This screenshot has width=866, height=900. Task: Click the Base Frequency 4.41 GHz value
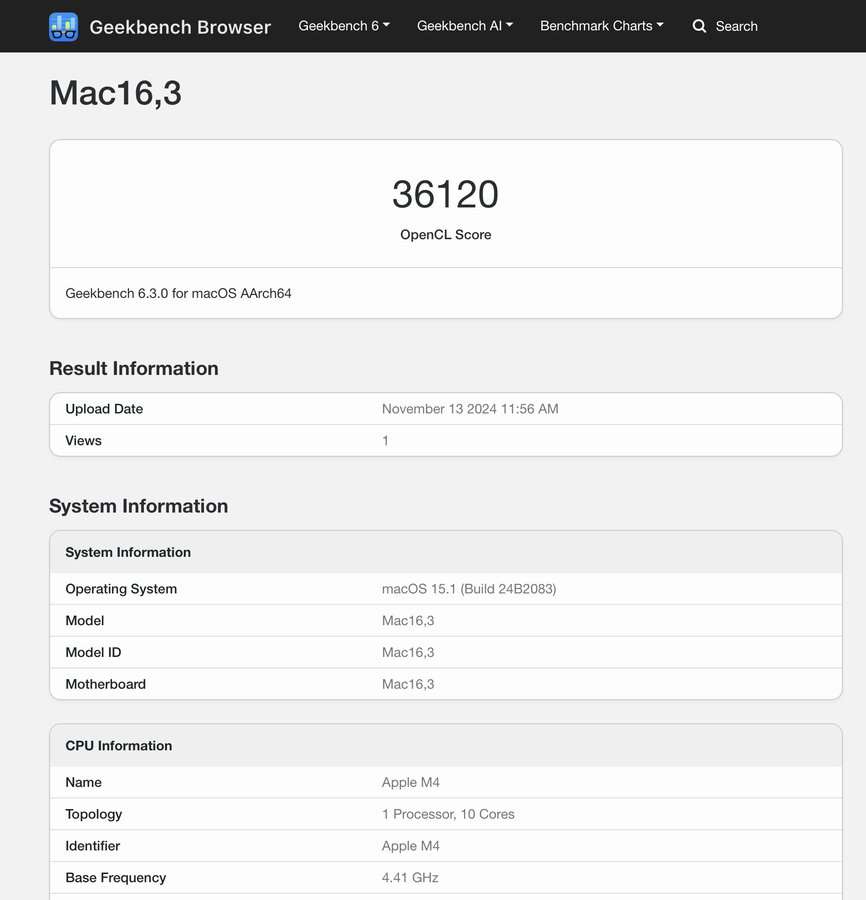[x=410, y=878]
